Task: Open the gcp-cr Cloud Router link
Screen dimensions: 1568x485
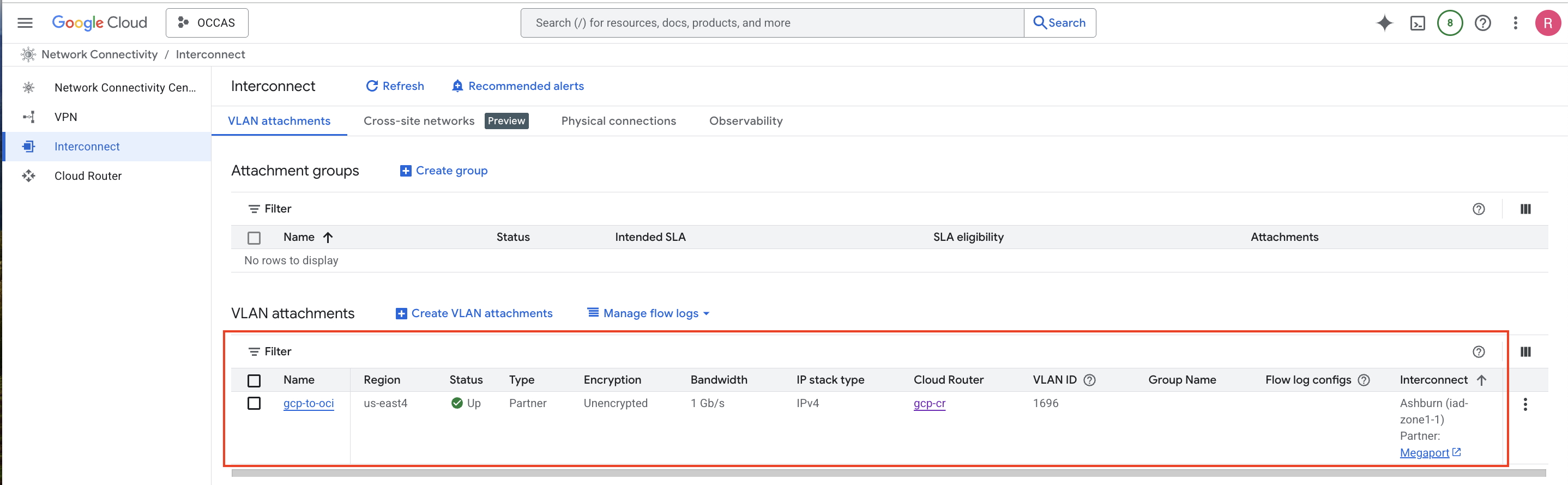Action: pos(929,403)
